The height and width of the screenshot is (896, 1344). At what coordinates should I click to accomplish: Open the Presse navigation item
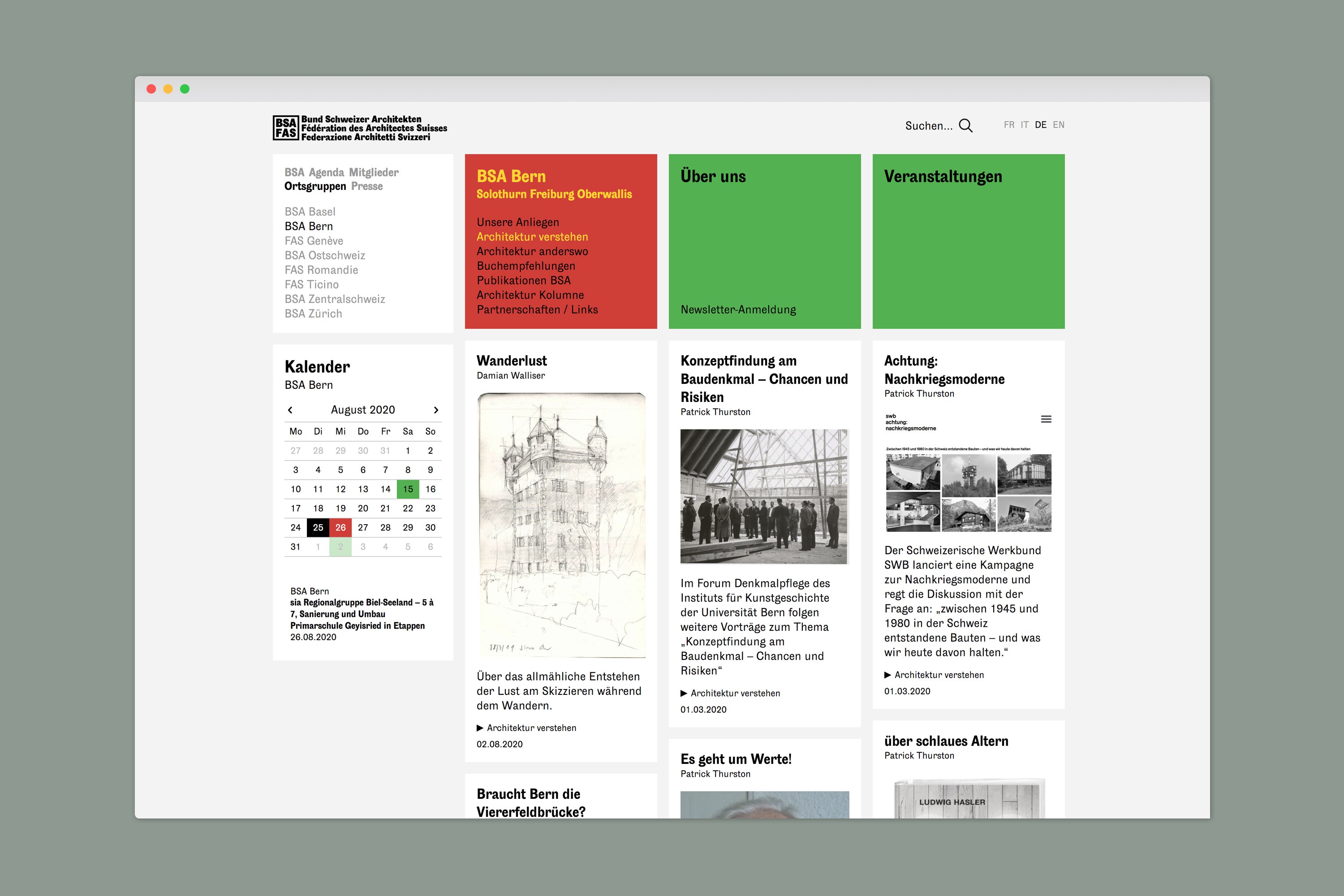367,186
